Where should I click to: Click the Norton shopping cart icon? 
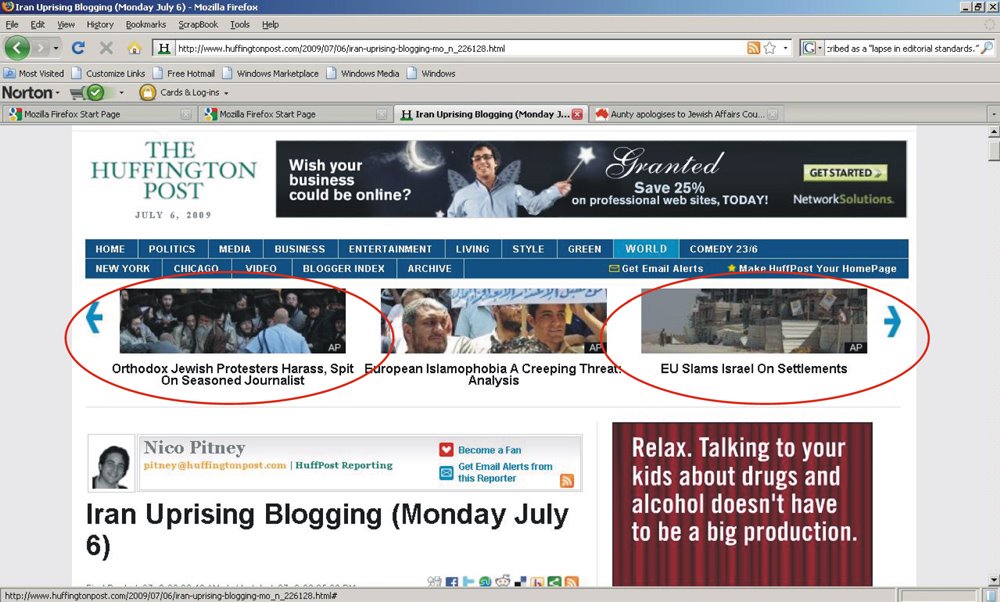[77, 93]
